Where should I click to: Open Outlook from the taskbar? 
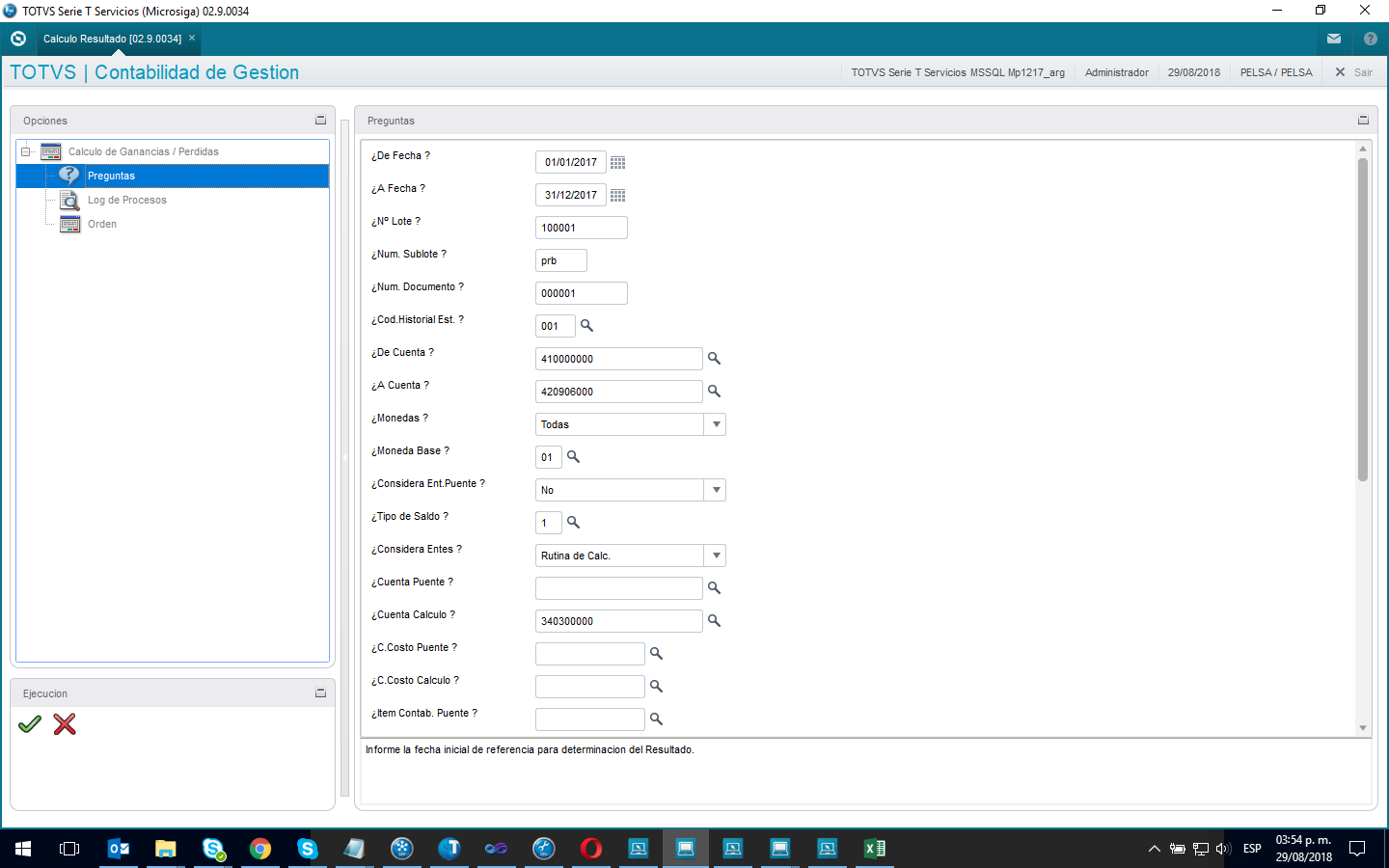click(119, 849)
